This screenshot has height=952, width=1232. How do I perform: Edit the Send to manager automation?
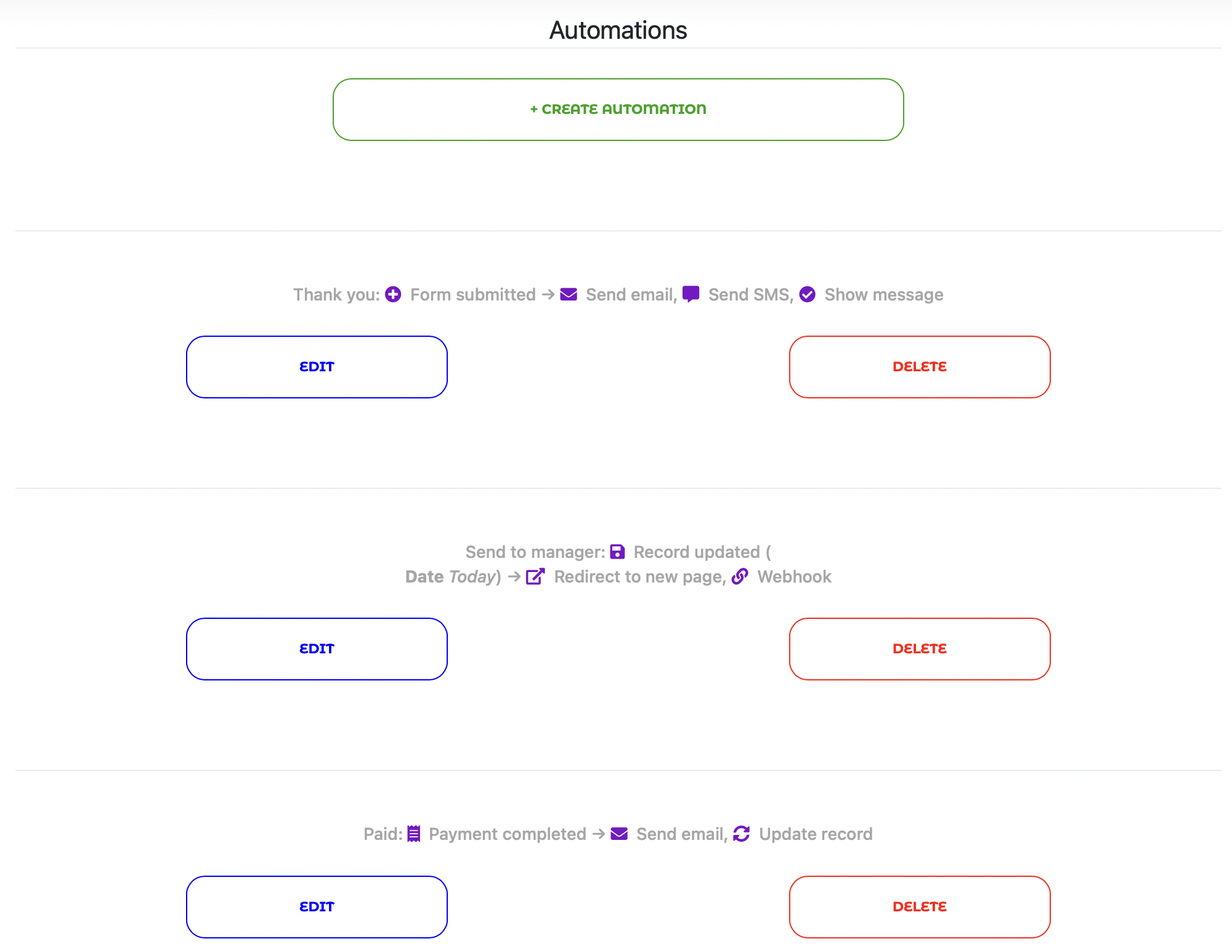click(x=317, y=648)
